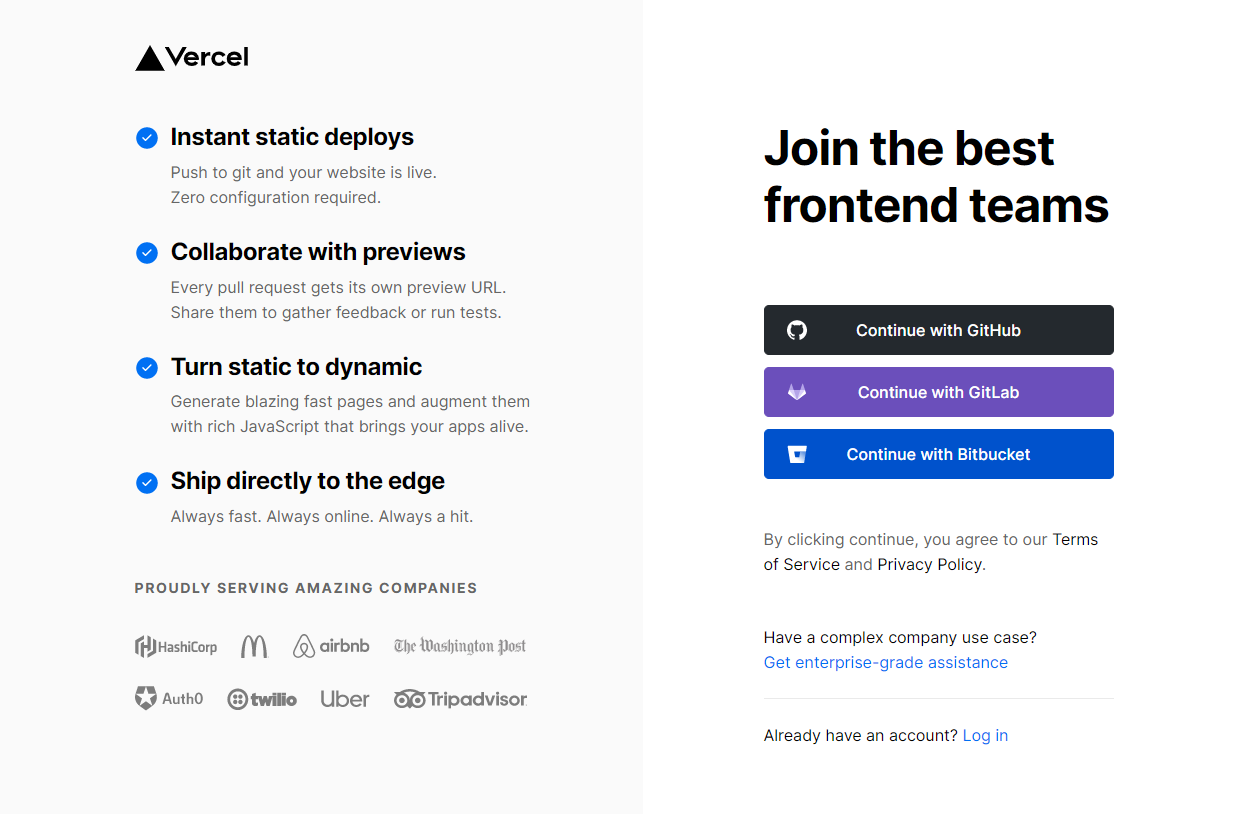
Task: Click Generate blazing fast pages text
Action: 350,402
